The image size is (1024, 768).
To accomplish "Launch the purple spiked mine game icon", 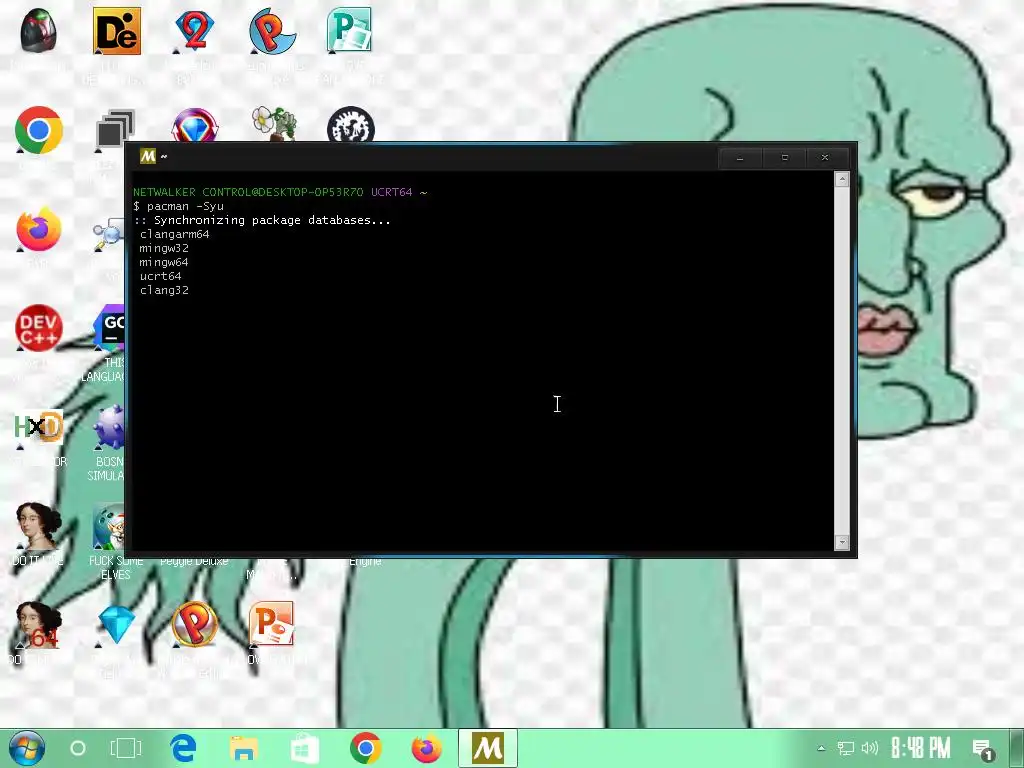I will click(109, 427).
